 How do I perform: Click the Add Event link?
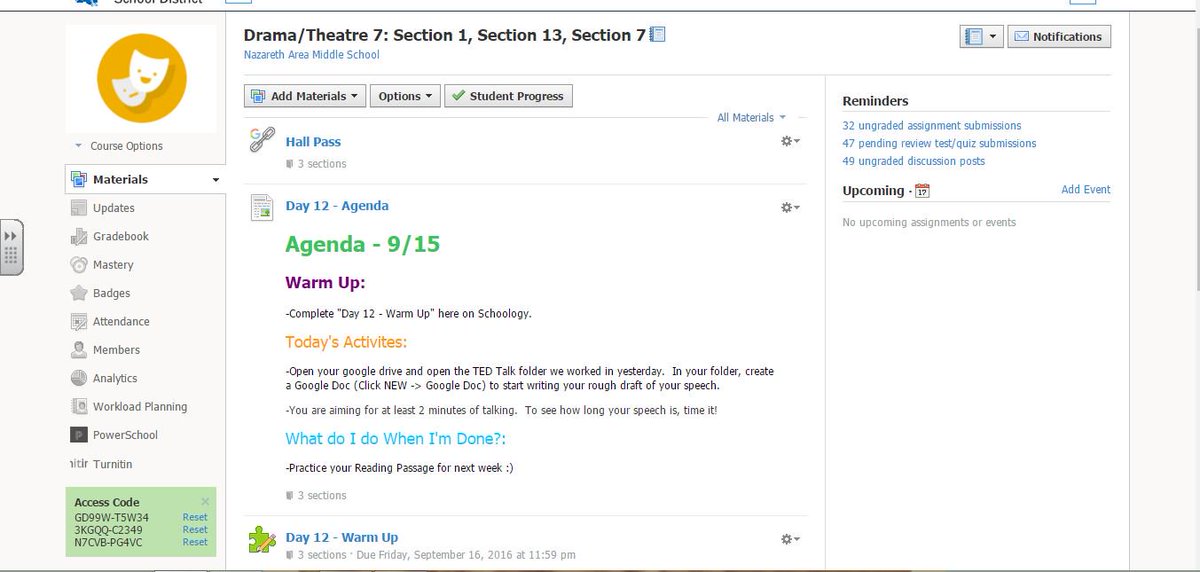click(x=1086, y=190)
